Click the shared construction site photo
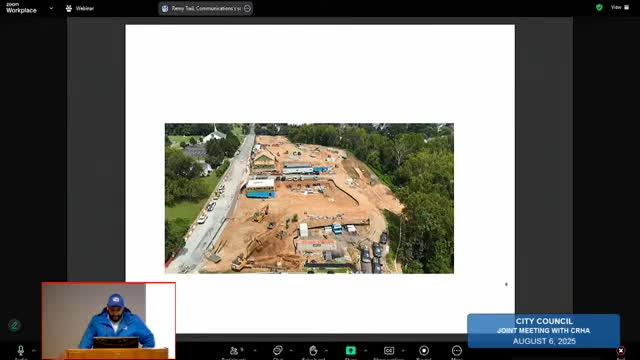 tap(309, 198)
